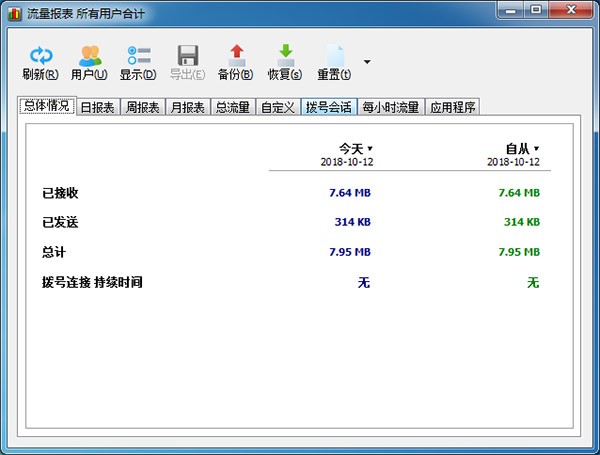
Task: Expand the toolbar overflow arrow after 重置
Action: click(367, 62)
